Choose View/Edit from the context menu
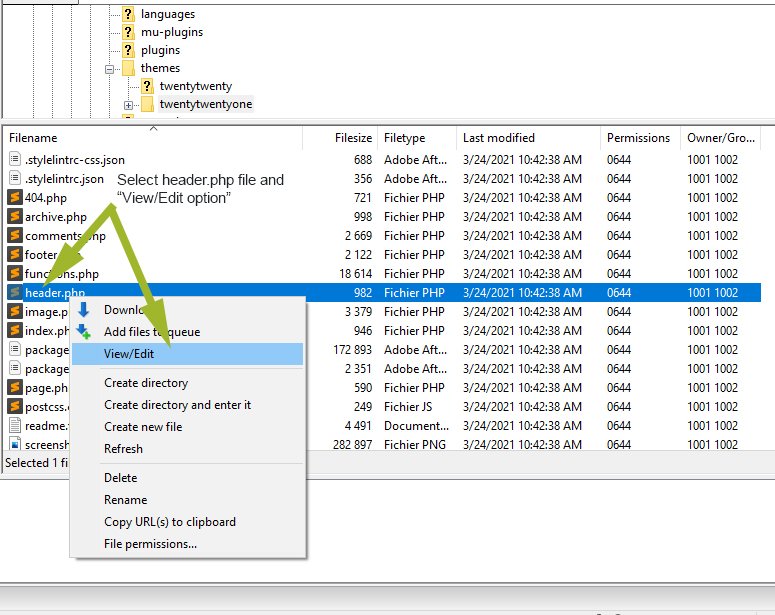 129,354
